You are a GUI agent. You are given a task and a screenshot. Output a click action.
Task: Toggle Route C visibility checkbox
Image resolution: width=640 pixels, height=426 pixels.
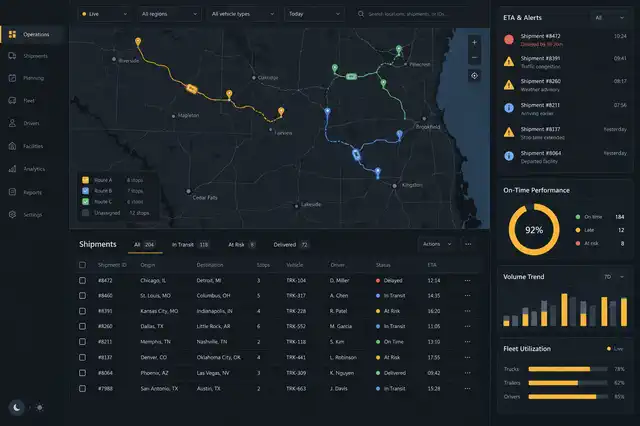coord(85,202)
